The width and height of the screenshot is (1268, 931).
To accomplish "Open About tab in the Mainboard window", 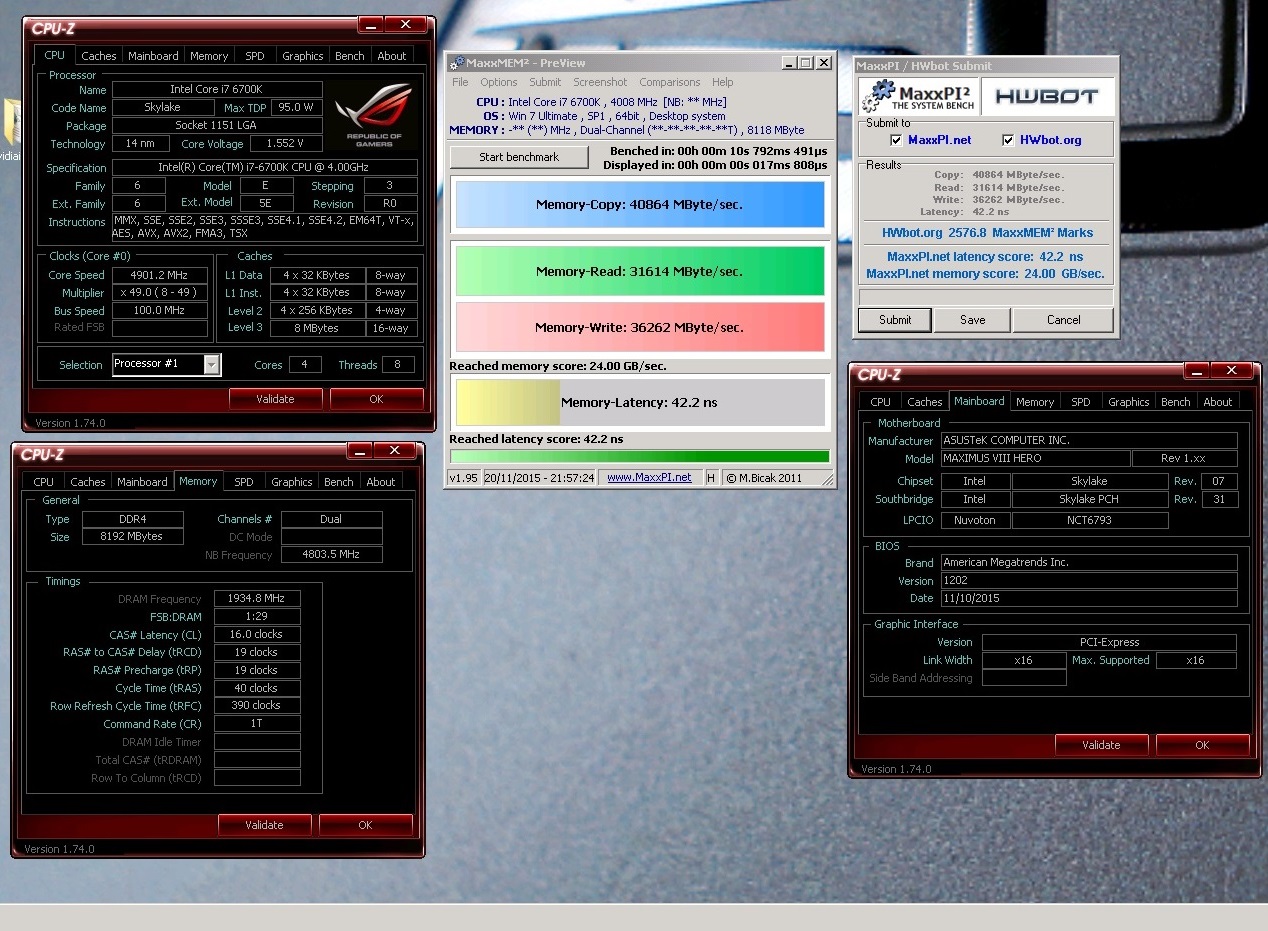I will 1218,402.
